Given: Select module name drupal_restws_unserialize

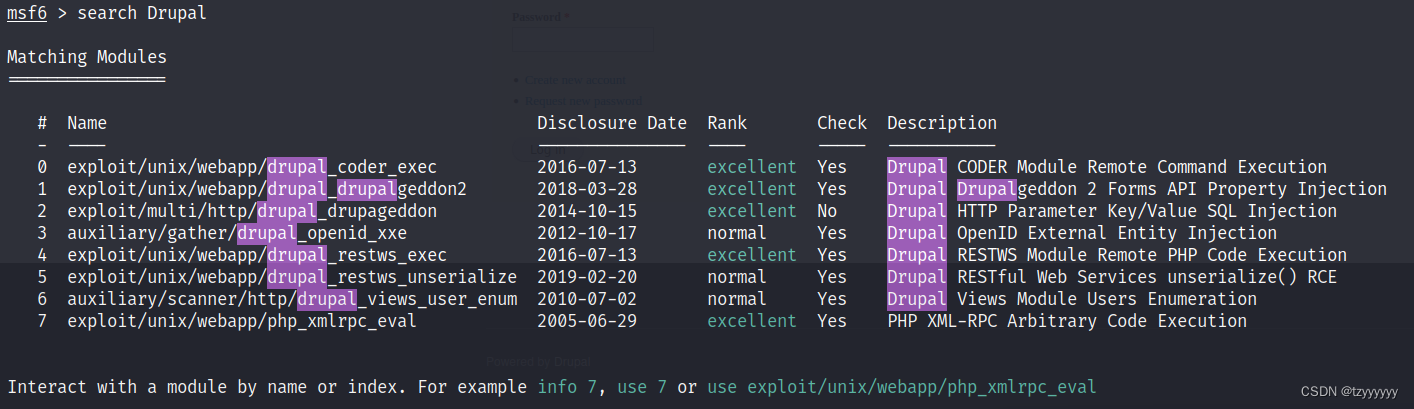Looking at the screenshot, I should click(x=392, y=277).
